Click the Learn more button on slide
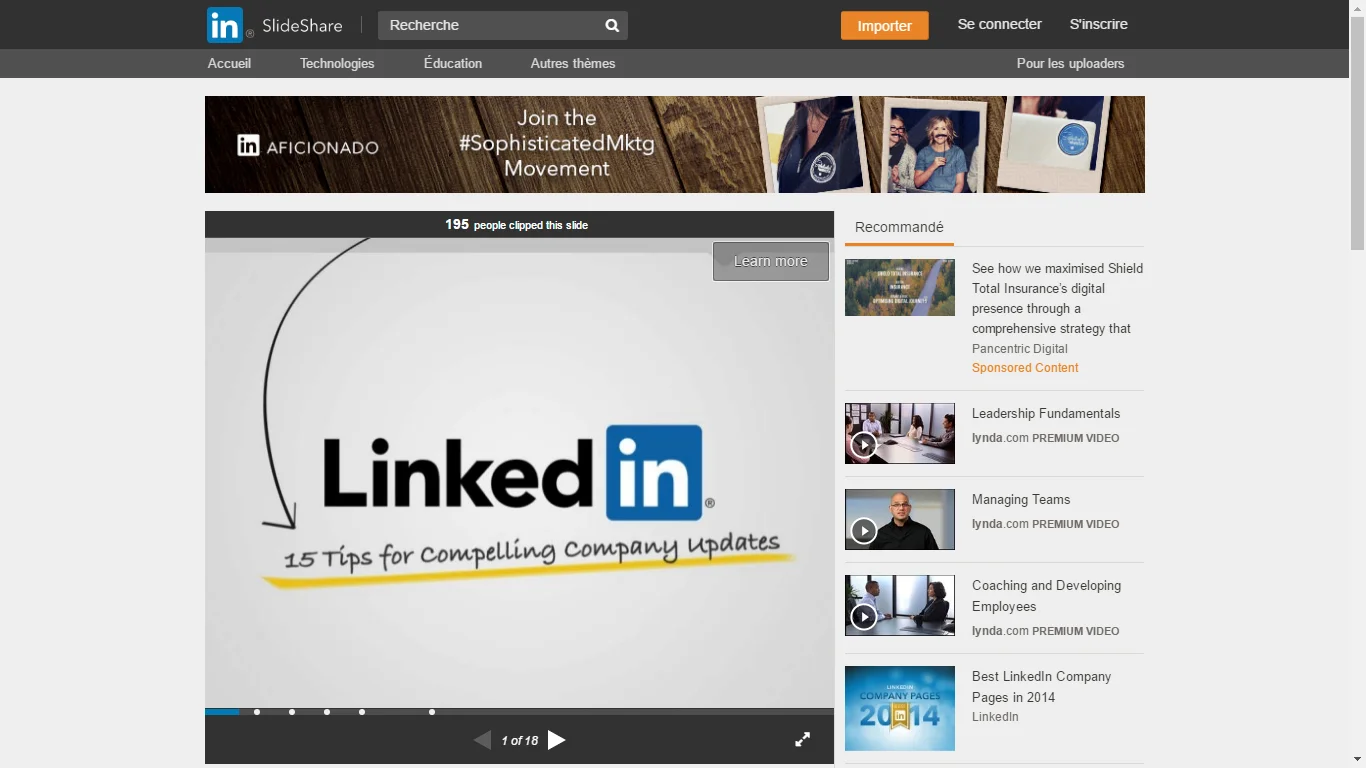Viewport: 1366px width, 768px height. click(771, 261)
